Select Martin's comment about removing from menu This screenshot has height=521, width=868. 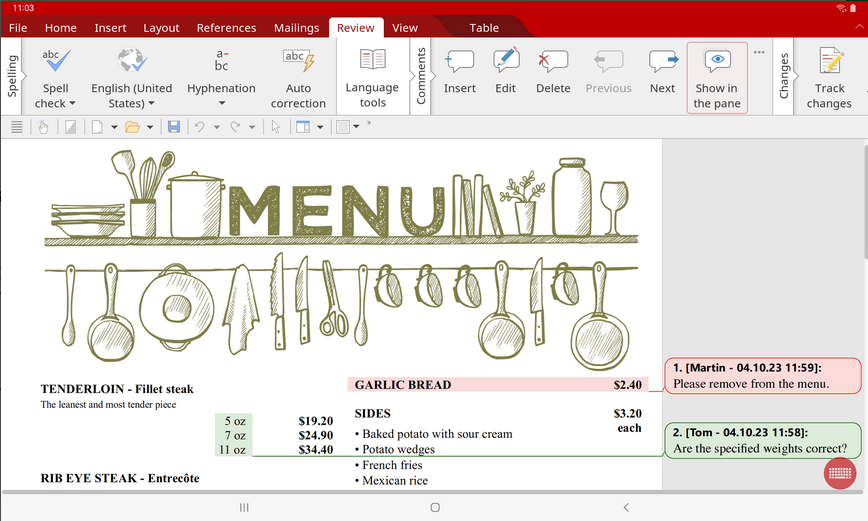point(763,376)
